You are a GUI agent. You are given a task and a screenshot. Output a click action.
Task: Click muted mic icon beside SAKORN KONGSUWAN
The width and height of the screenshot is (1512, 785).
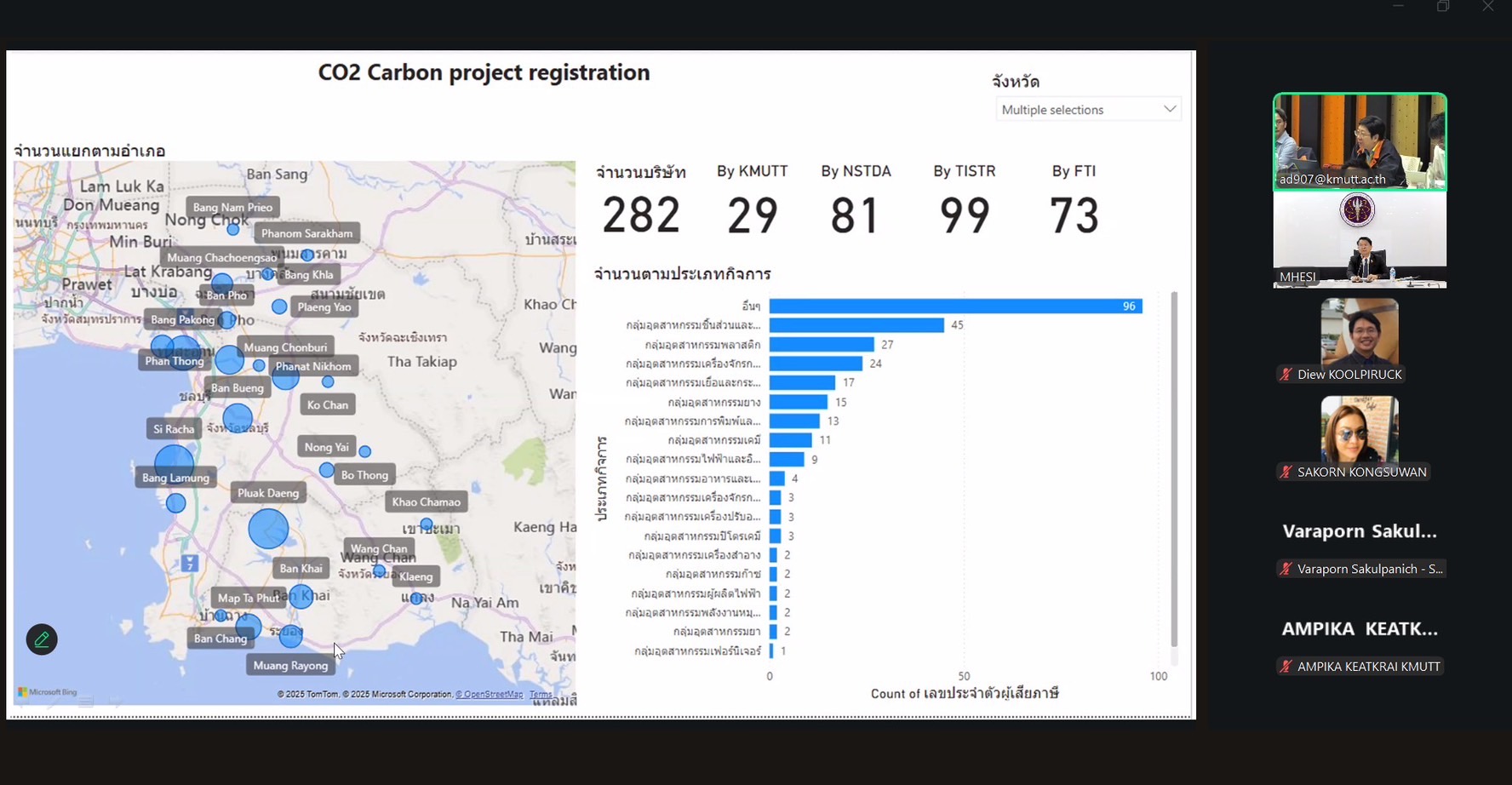click(x=1286, y=472)
